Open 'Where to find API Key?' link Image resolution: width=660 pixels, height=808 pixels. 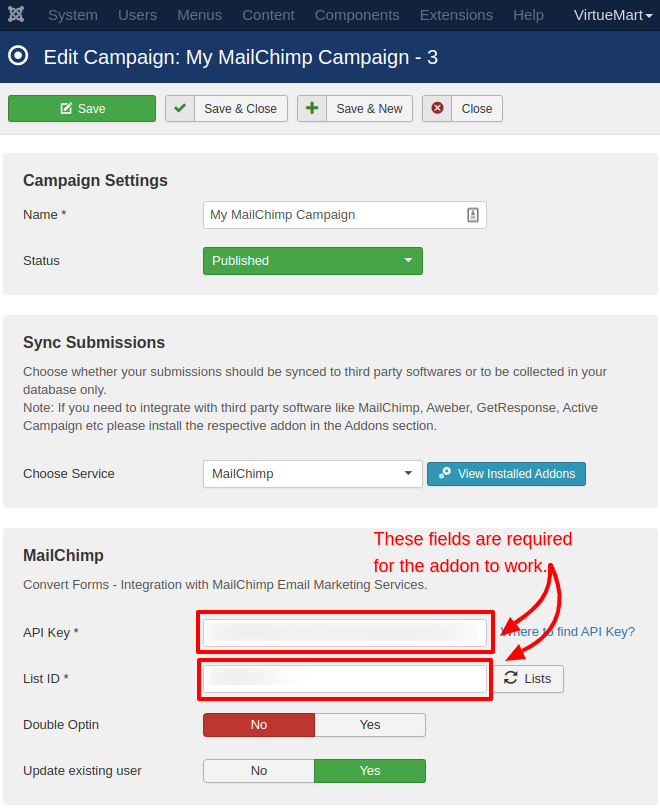point(568,632)
